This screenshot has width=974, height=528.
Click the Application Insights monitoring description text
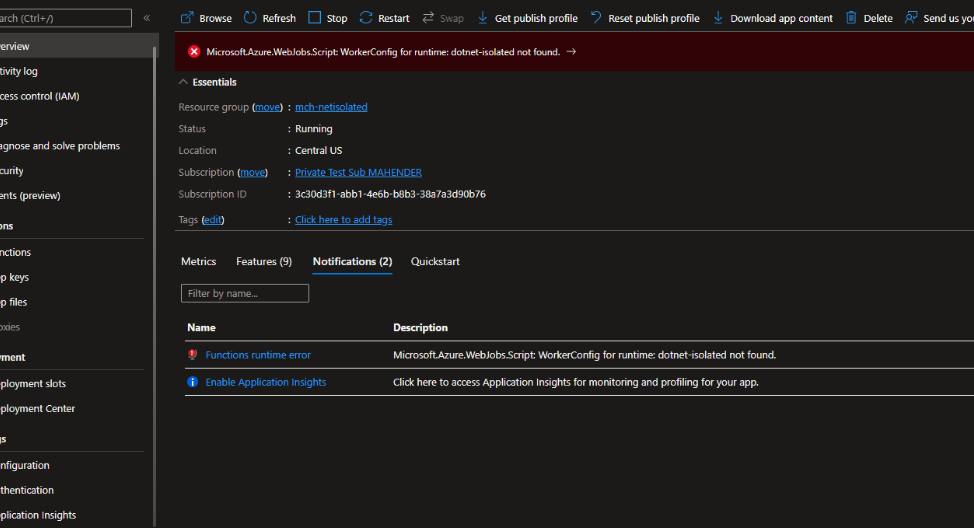coord(576,382)
